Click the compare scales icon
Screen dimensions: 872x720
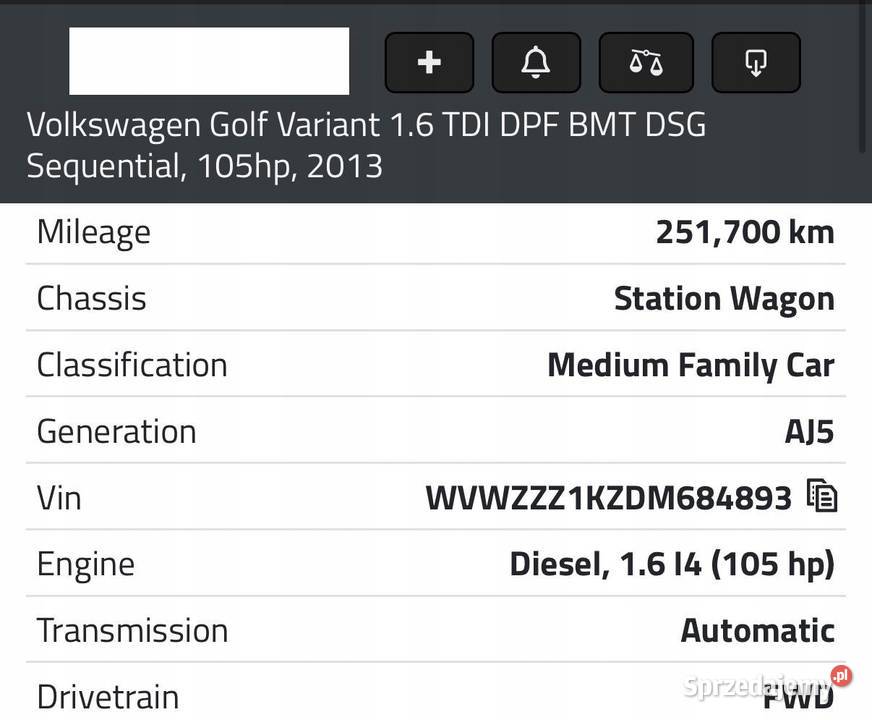click(646, 62)
